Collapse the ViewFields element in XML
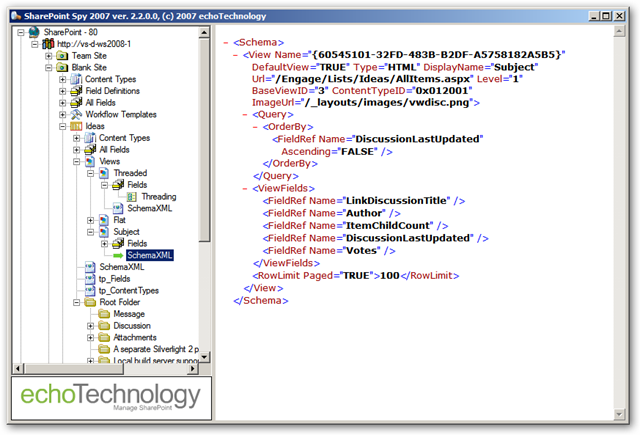 click(x=245, y=189)
